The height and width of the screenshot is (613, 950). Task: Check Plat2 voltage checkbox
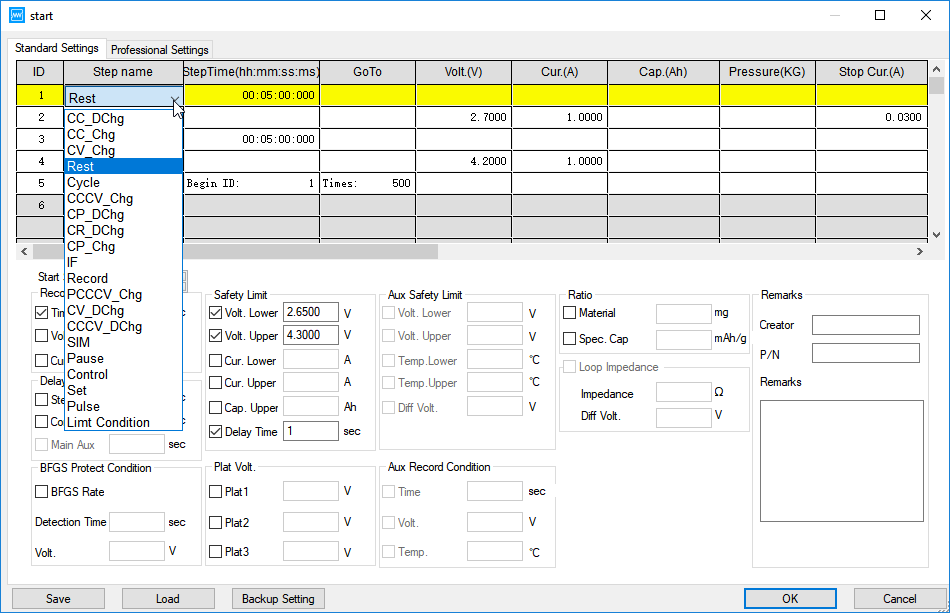pos(215,522)
